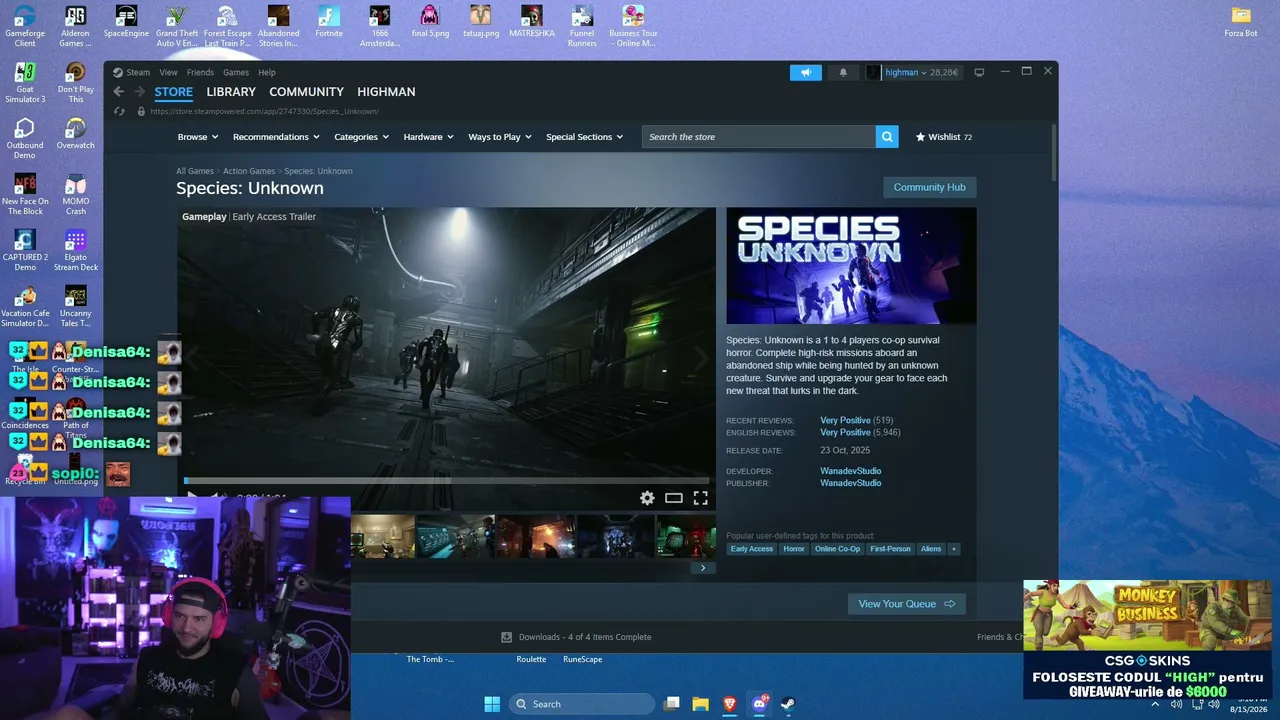Open Grand Theft Auto V desktop shortcut
The width and height of the screenshot is (1280, 720).
[x=177, y=26]
